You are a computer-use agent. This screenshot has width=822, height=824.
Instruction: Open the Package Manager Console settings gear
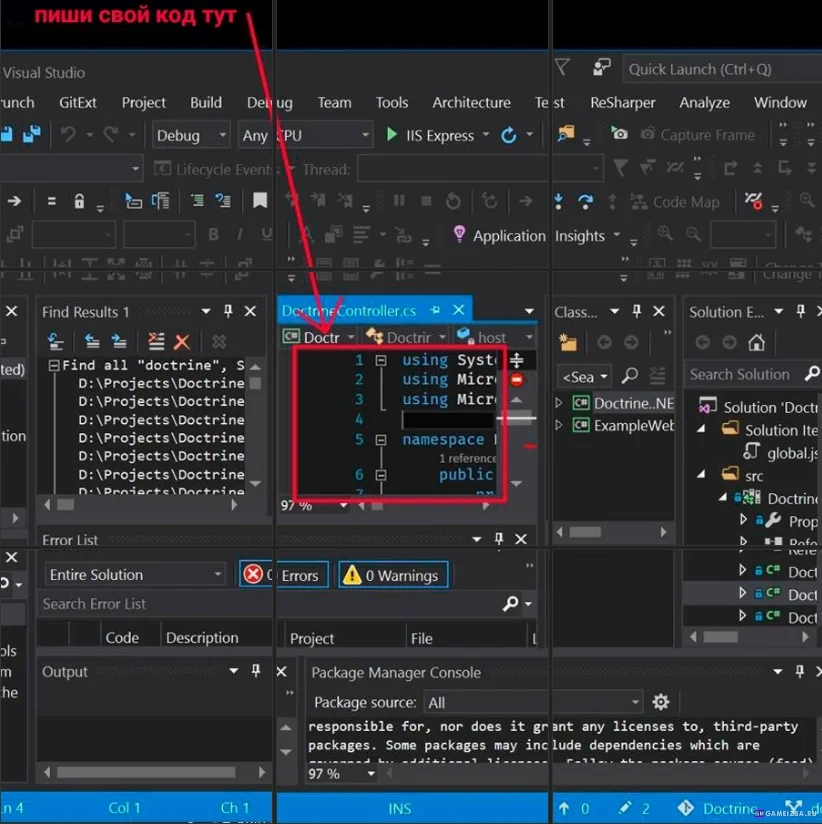[x=660, y=702]
